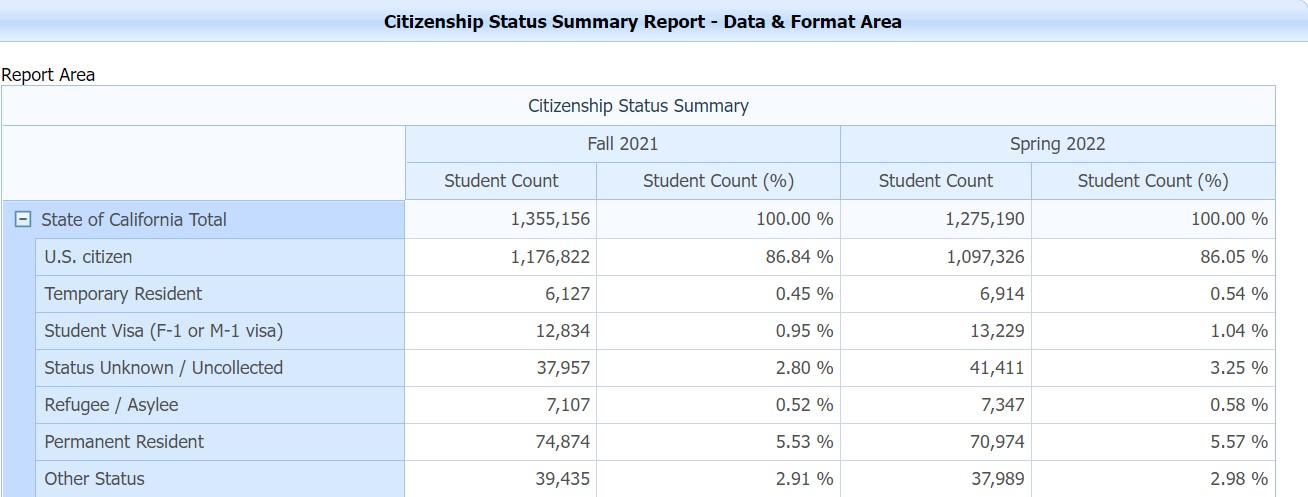Select the U.S. citizen row label
1308x497 pixels.
pos(220,257)
